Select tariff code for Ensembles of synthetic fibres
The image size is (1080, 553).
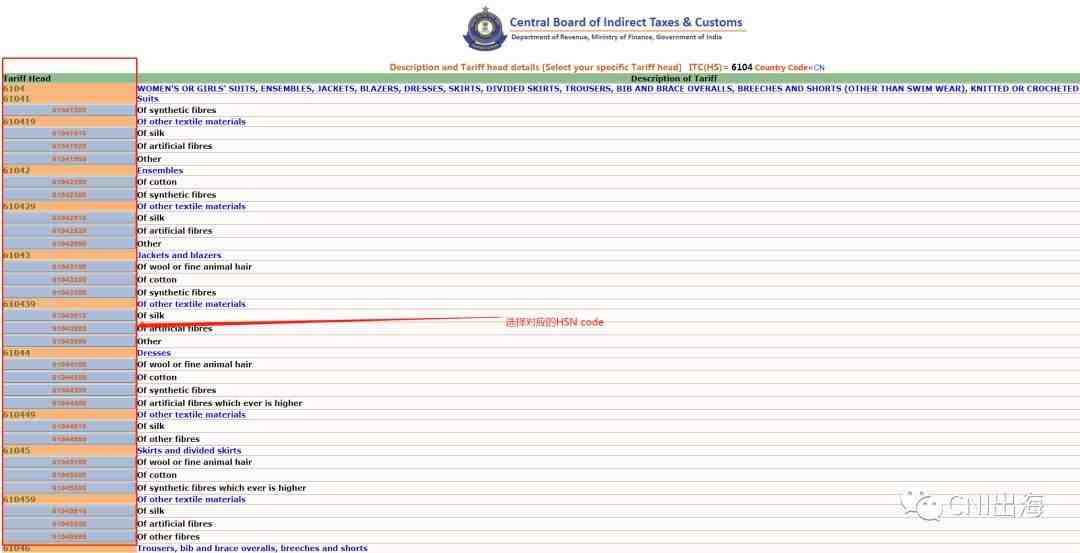[69, 195]
